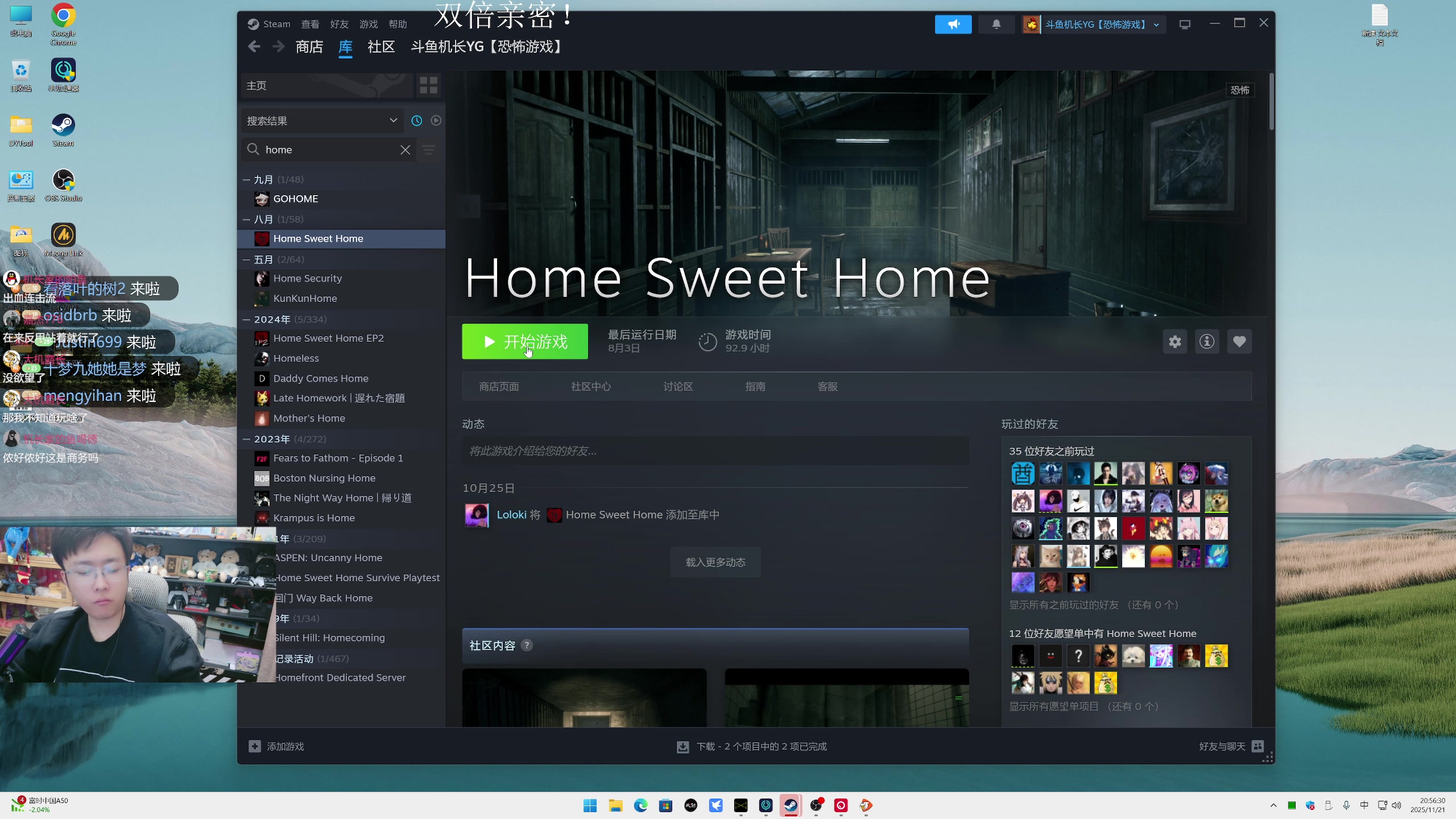Click 载入更多动态 button
Viewport: 1456px width, 819px height.
pyautogui.click(x=715, y=562)
